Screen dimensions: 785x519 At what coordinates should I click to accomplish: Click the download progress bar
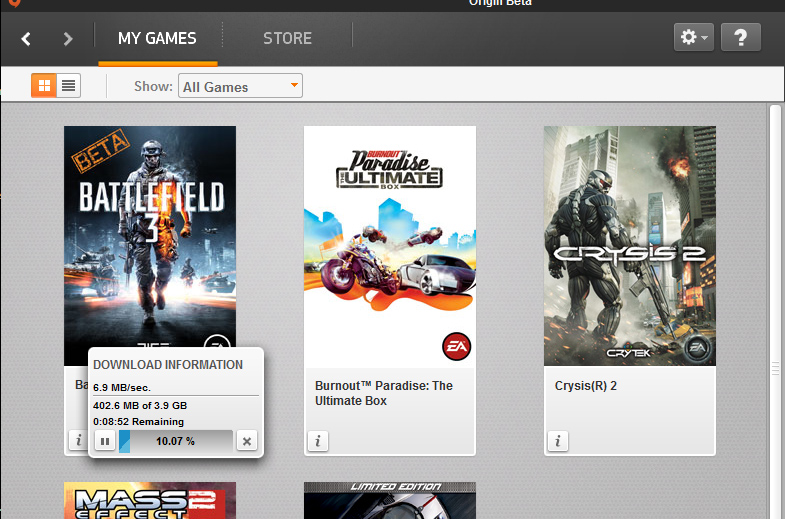176,441
